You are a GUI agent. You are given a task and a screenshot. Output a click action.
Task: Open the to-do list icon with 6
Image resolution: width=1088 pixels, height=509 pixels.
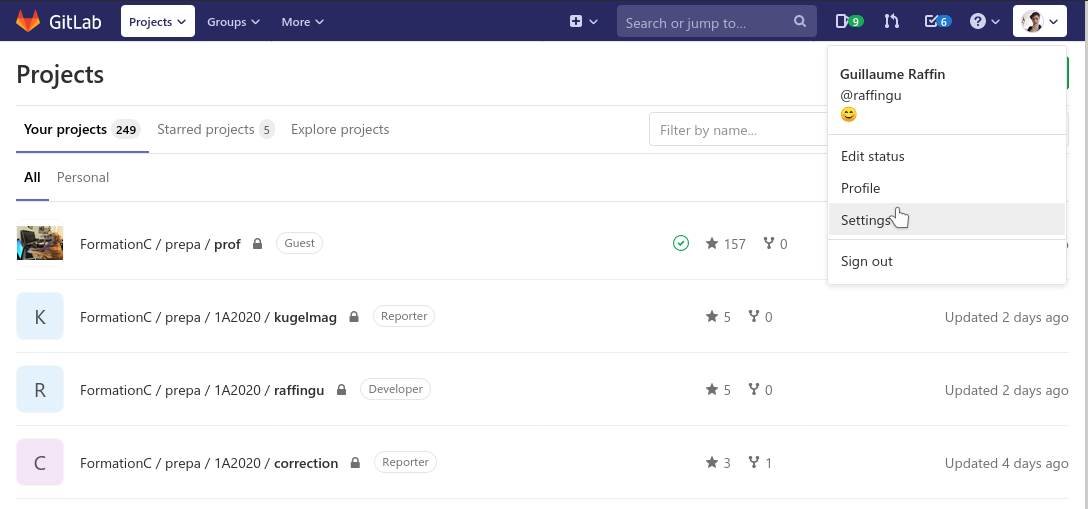pos(937,21)
